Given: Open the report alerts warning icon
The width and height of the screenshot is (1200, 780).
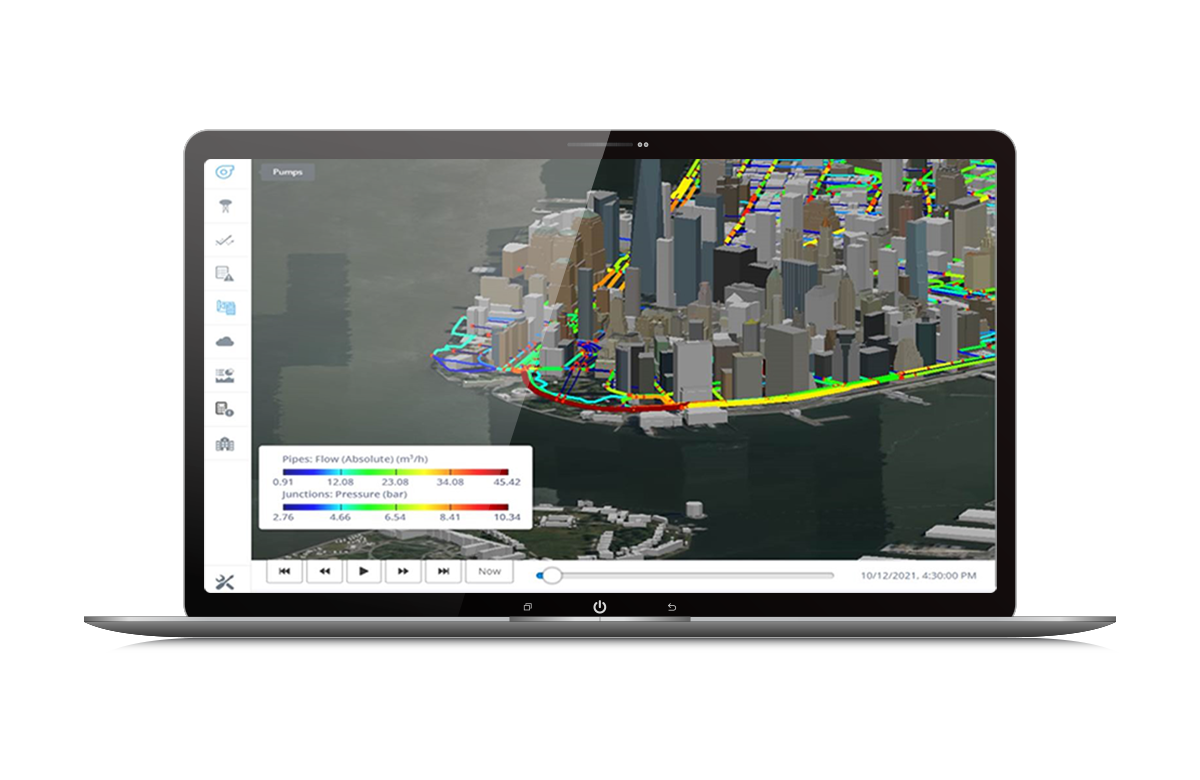Looking at the screenshot, I should [226, 274].
